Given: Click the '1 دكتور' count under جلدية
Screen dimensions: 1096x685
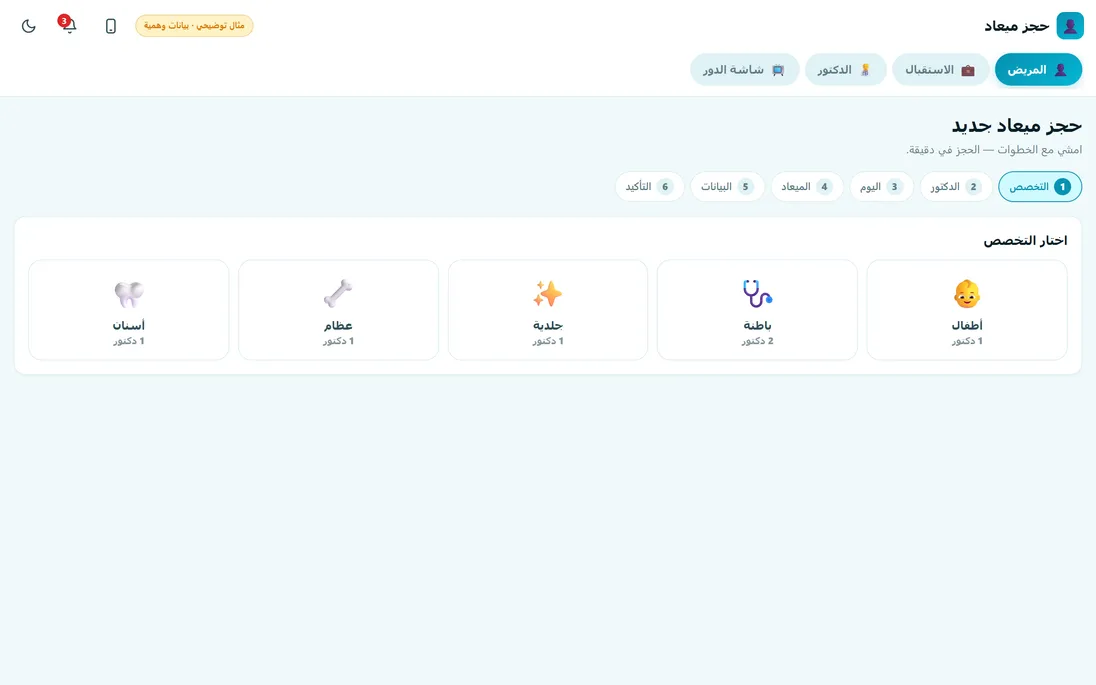Looking at the screenshot, I should click(547, 341).
